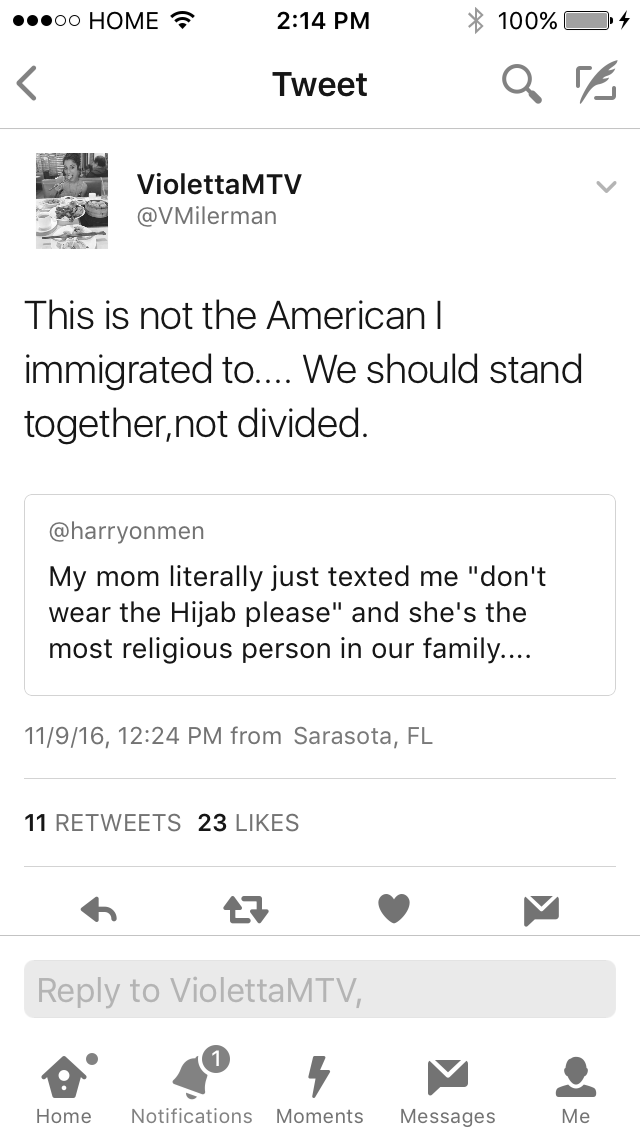
Task: Open the Home tab
Action: pyautogui.click(x=64, y=1088)
